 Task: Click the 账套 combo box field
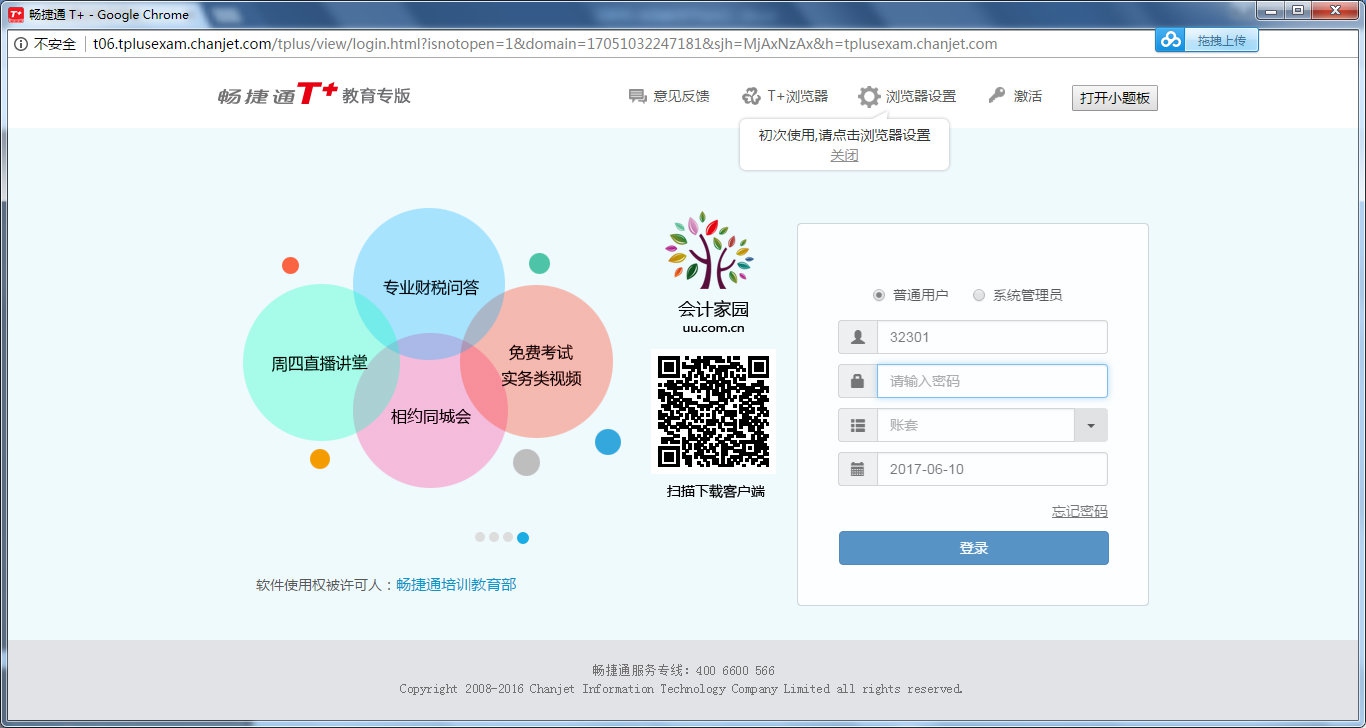[x=975, y=425]
